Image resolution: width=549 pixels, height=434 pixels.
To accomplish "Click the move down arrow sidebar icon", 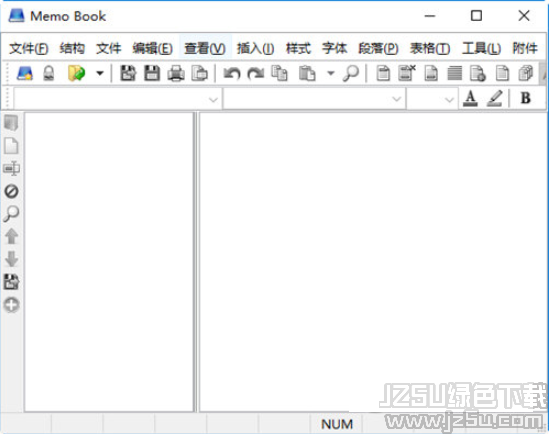I will coord(11,259).
